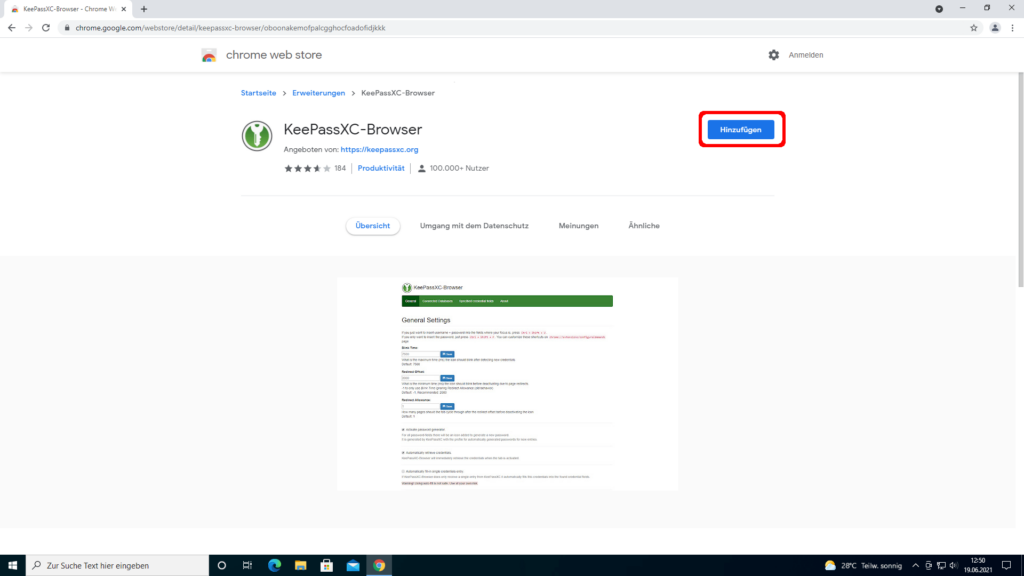Go to Startseite in the breadcrumb

(x=259, y=93)
